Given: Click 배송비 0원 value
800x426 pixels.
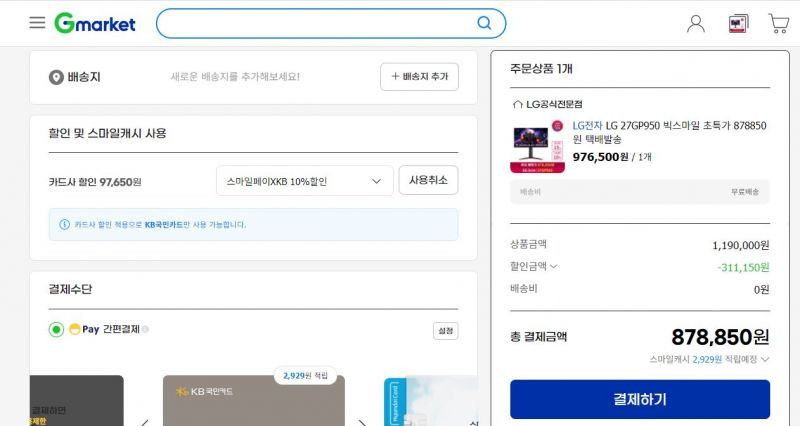Looking at the screenshot, I should point(761,290).
